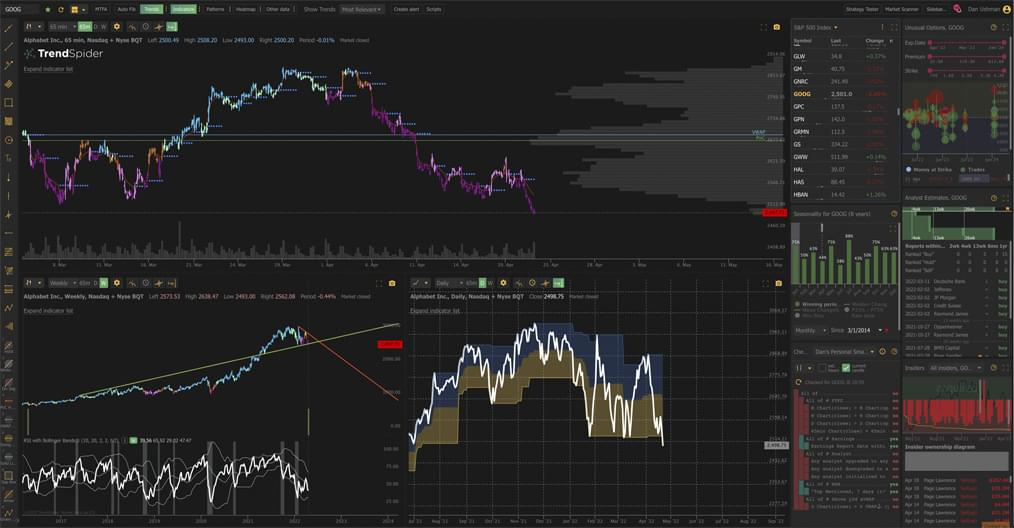Click the Expand indicator list link on top chart
The height and width of the screenshot is (528, 1014).
click(49, 69)
